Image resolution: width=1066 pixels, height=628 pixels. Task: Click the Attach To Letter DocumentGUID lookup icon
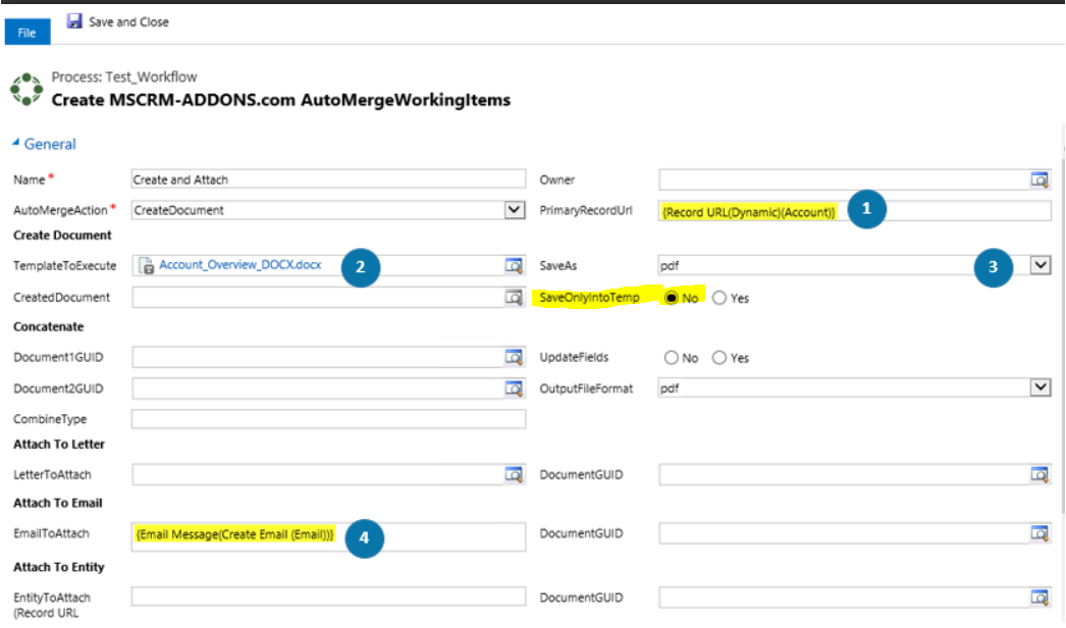1039,474
